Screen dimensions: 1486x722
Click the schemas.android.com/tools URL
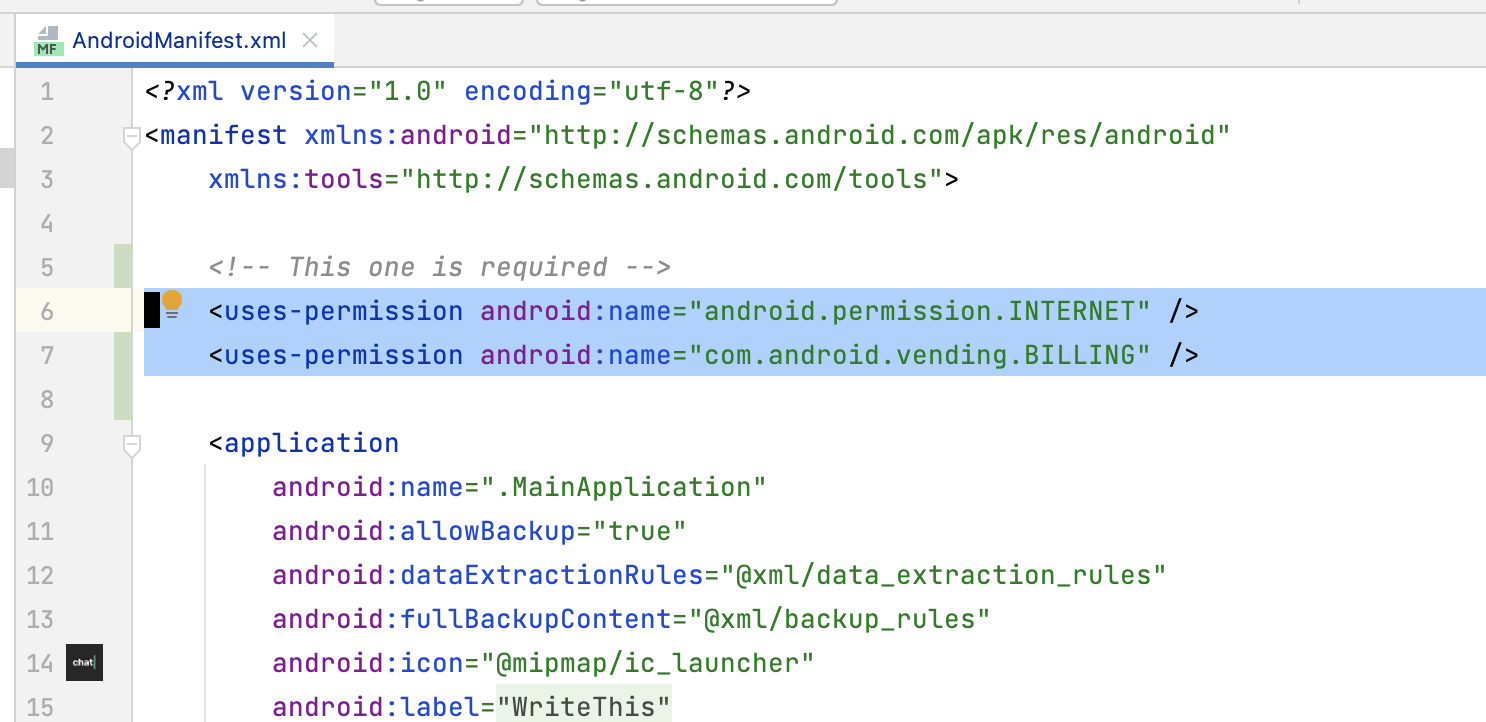[680, 179]
